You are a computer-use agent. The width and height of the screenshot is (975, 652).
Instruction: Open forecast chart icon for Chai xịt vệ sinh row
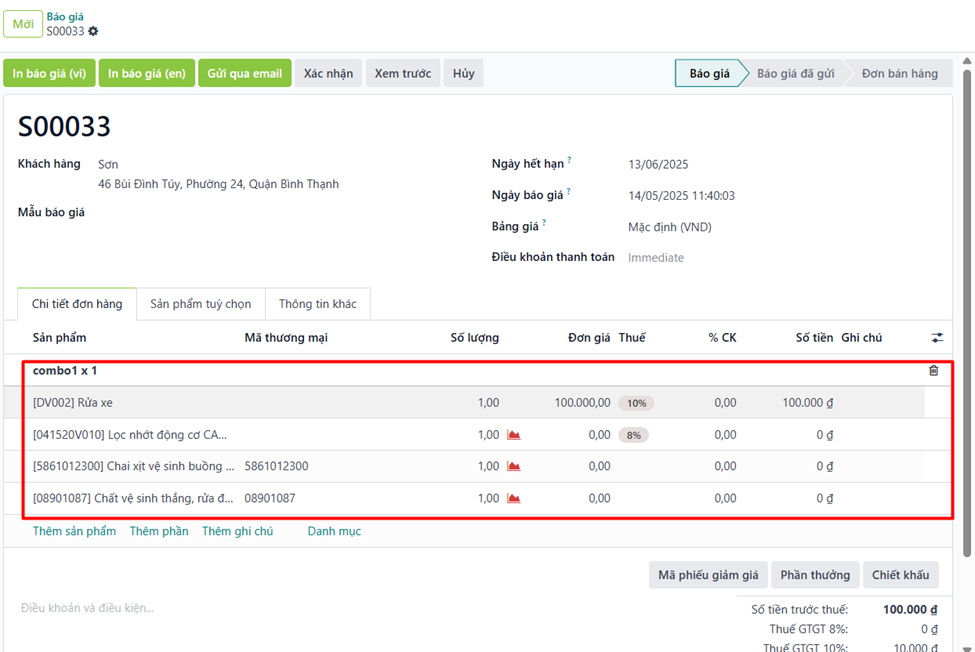point(514,466)
